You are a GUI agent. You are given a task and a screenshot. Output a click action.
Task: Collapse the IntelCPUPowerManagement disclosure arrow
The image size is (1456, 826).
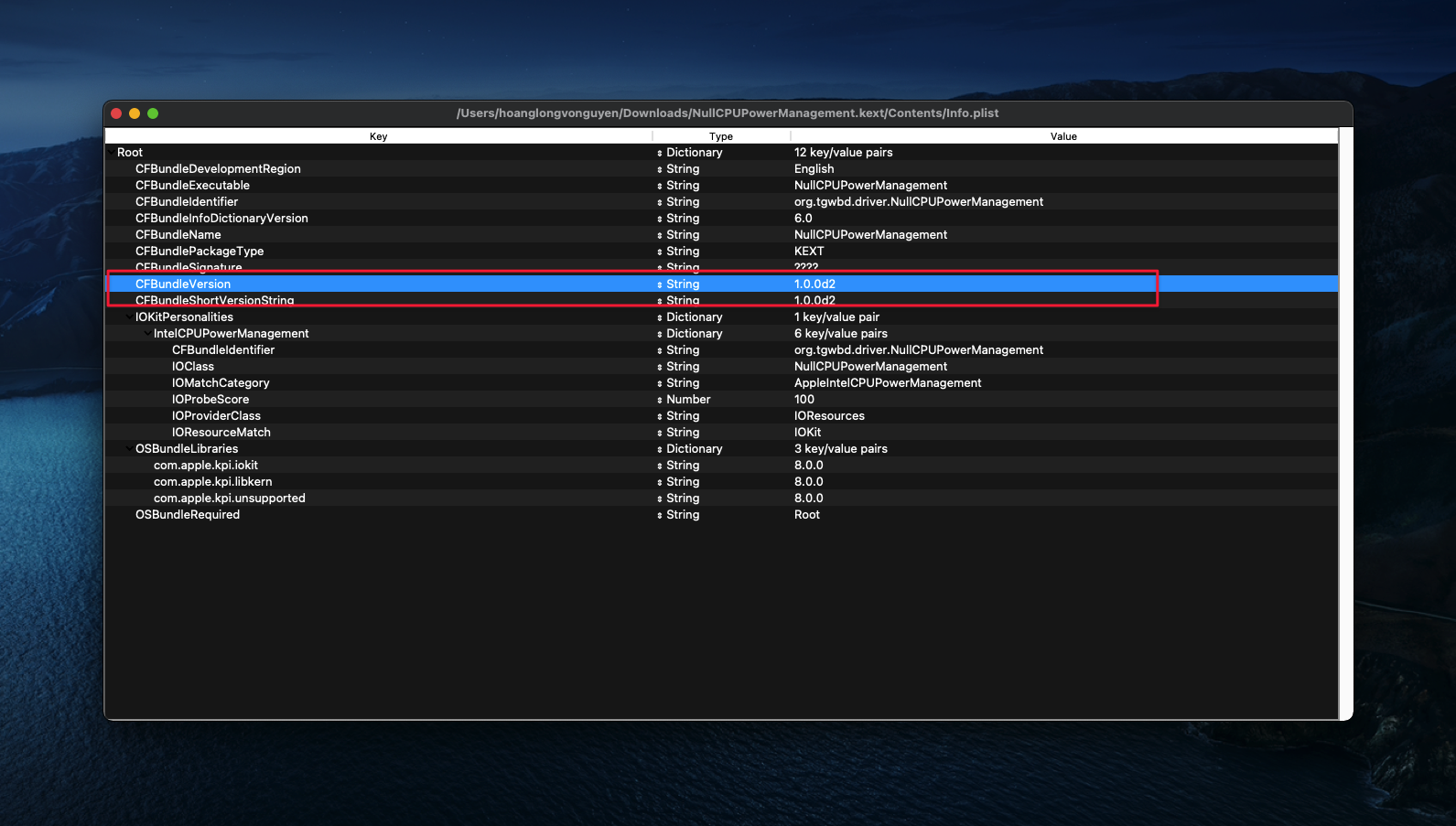coord(147,334)
